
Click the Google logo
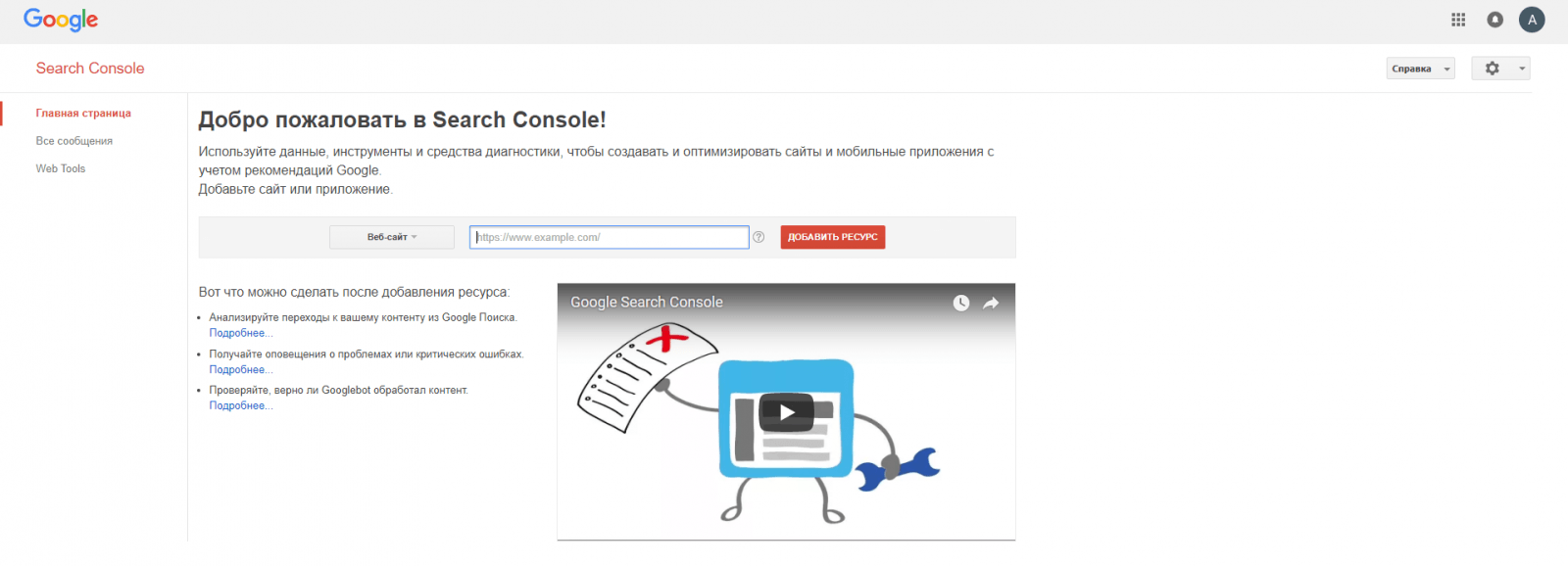pos(61,20)
